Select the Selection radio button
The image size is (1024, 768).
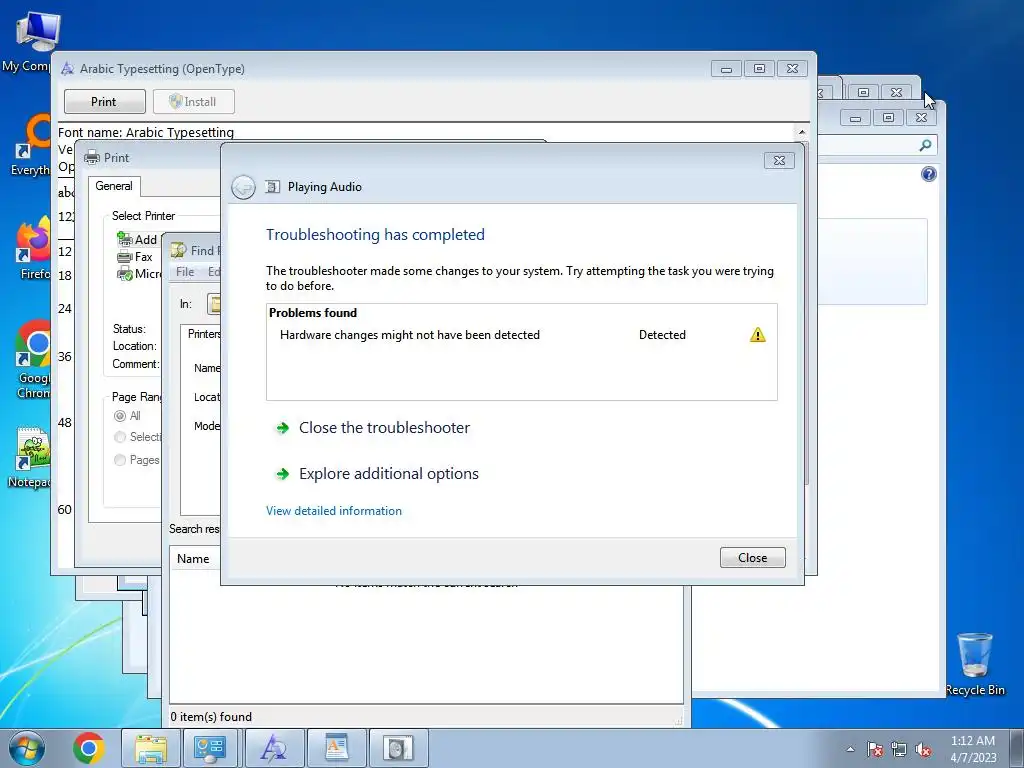pyautogui.click(x=120, y=437)
